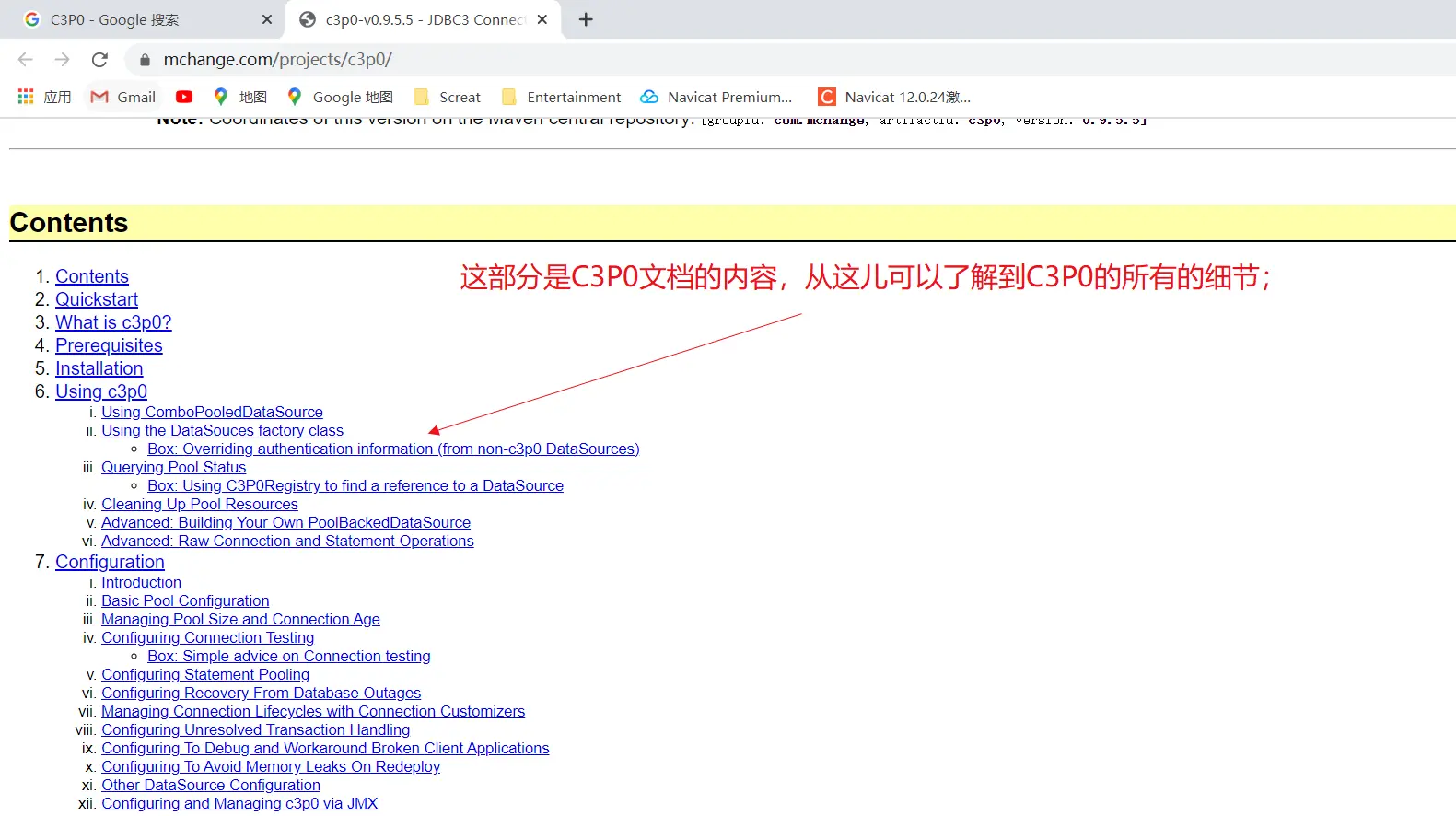The height and width of the screenshot is (816, 1456).
Task: Open the Navicat Premium bookmark
Action: pos(716,97)
